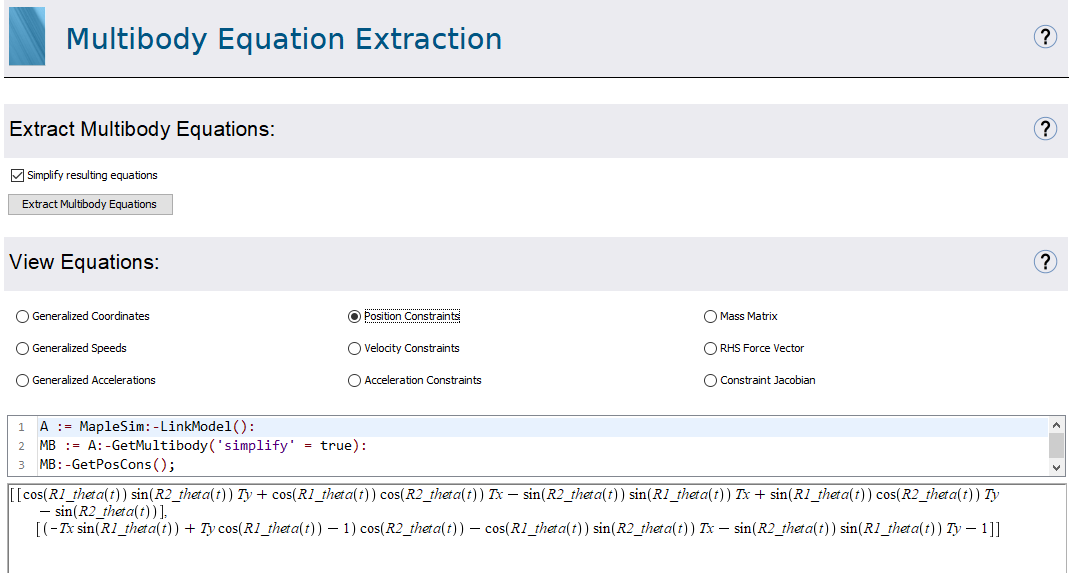Click the help icon beside Multibody Equation Extraction title
Image resolution: width=1085 pixels, height=573 pixels.
(x=1045, y=37)
